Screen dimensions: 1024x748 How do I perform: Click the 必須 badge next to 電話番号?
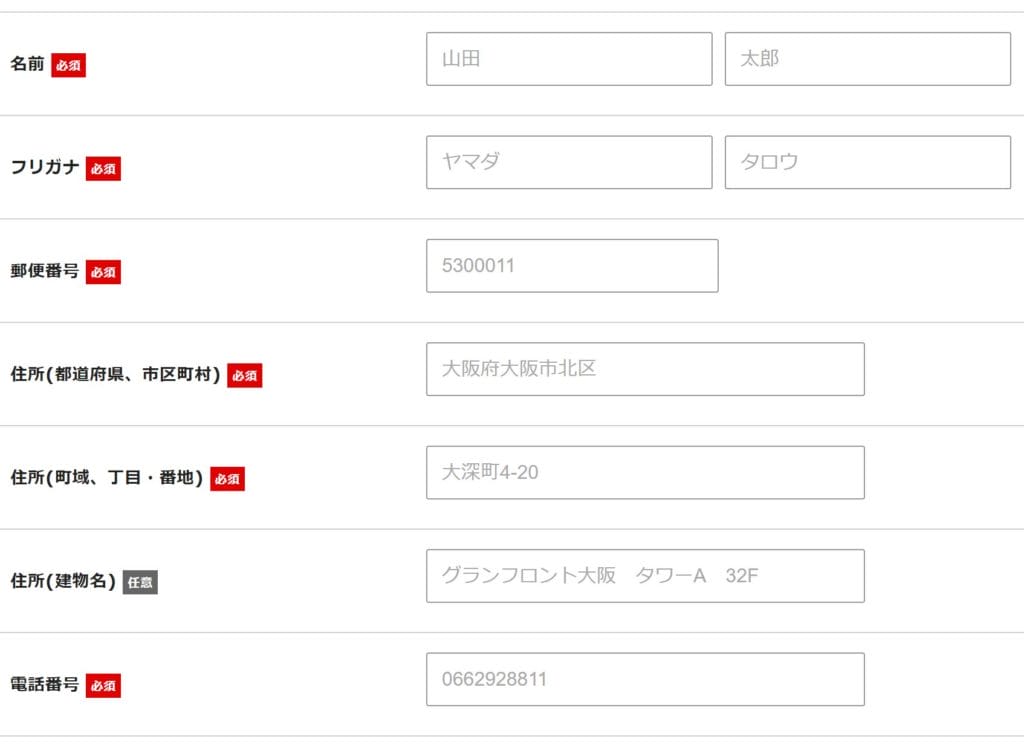click(x=103, y=686)
